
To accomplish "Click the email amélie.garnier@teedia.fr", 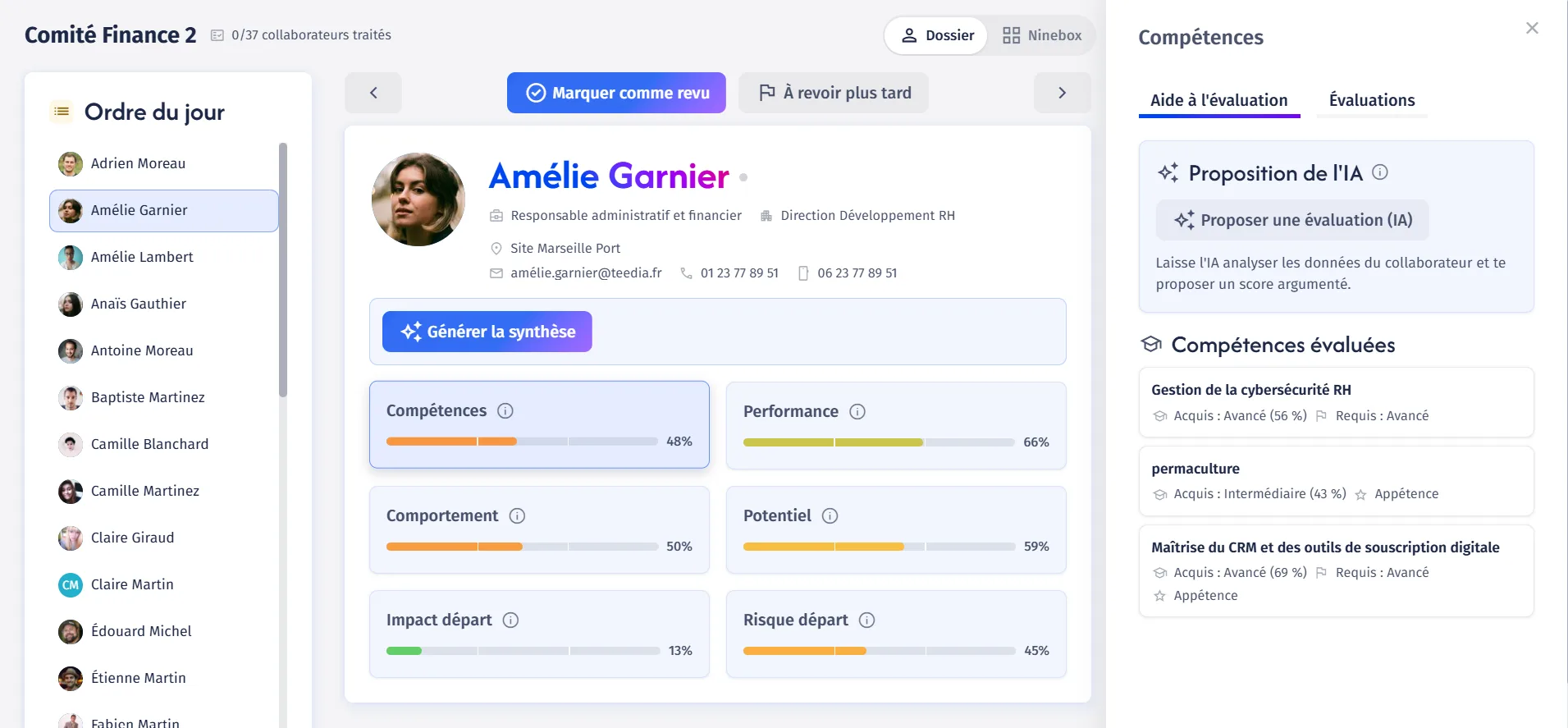I will pyautogui.click(x=586, y=273).
